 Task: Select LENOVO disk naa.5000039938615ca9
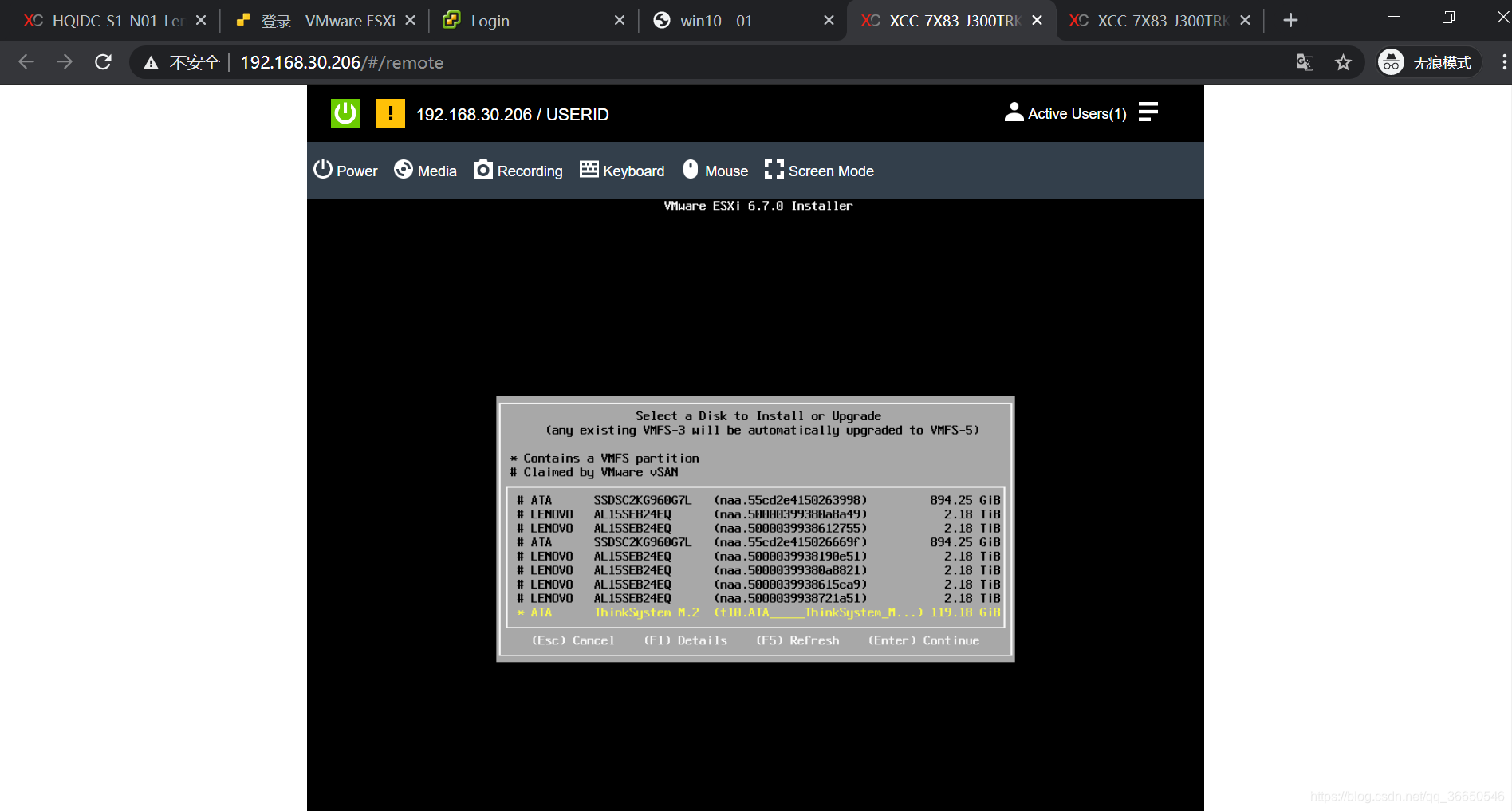coord(756,584)
